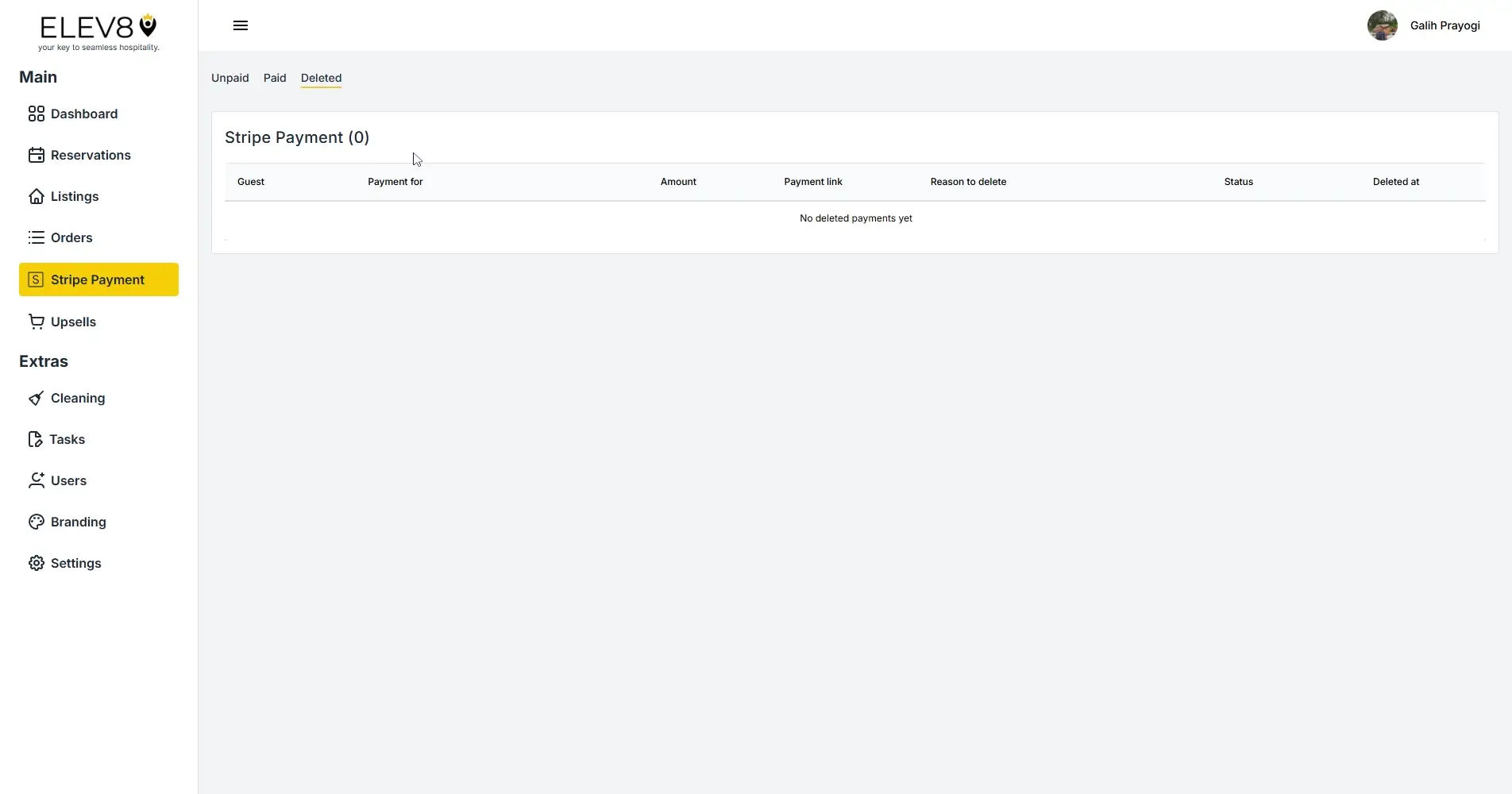The width and height of the screenshot is (1512, 794).
Task: Click the Guest column header
Action: (250, 182)
